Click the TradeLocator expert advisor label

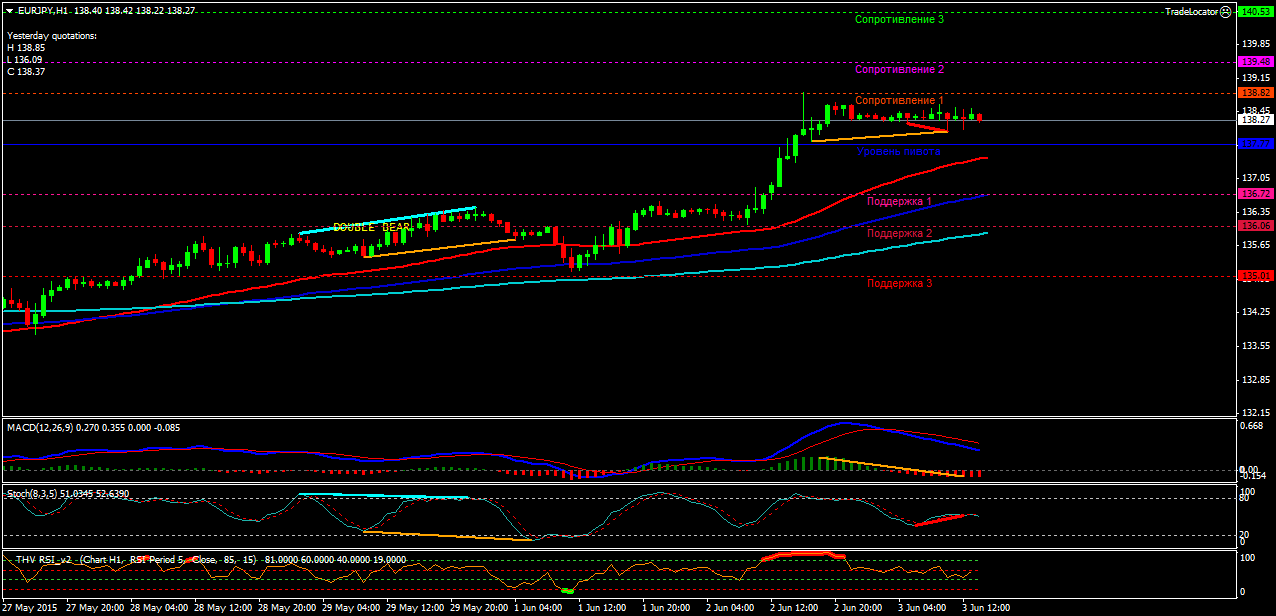coord(1191,11)
